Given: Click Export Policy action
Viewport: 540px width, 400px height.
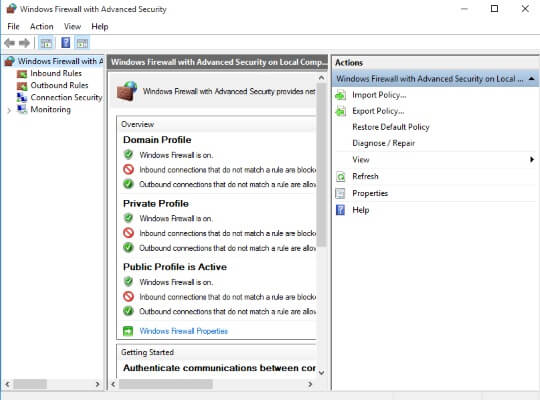Looking at the screenshot, I should (378, 111).
